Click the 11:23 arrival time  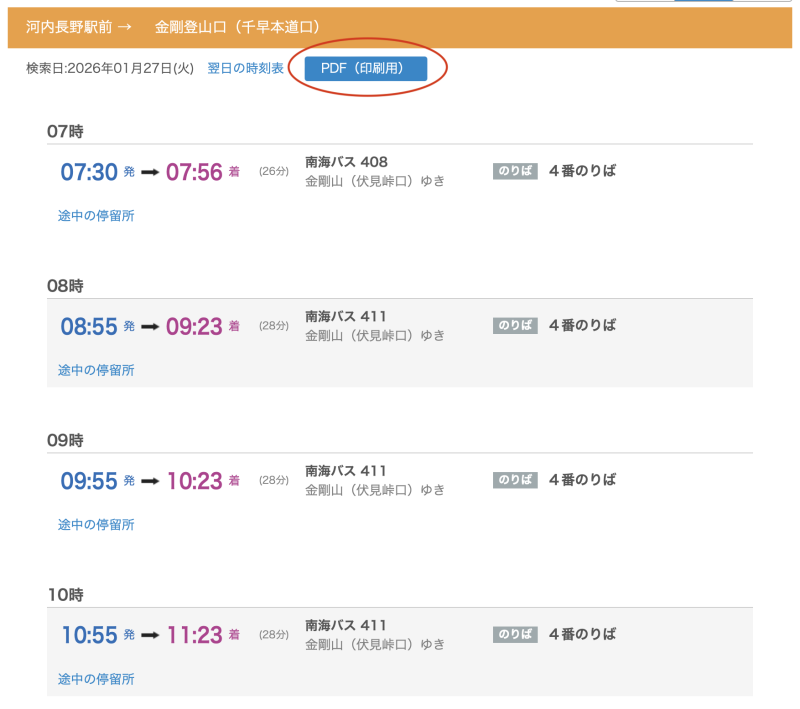coord(194,635)
